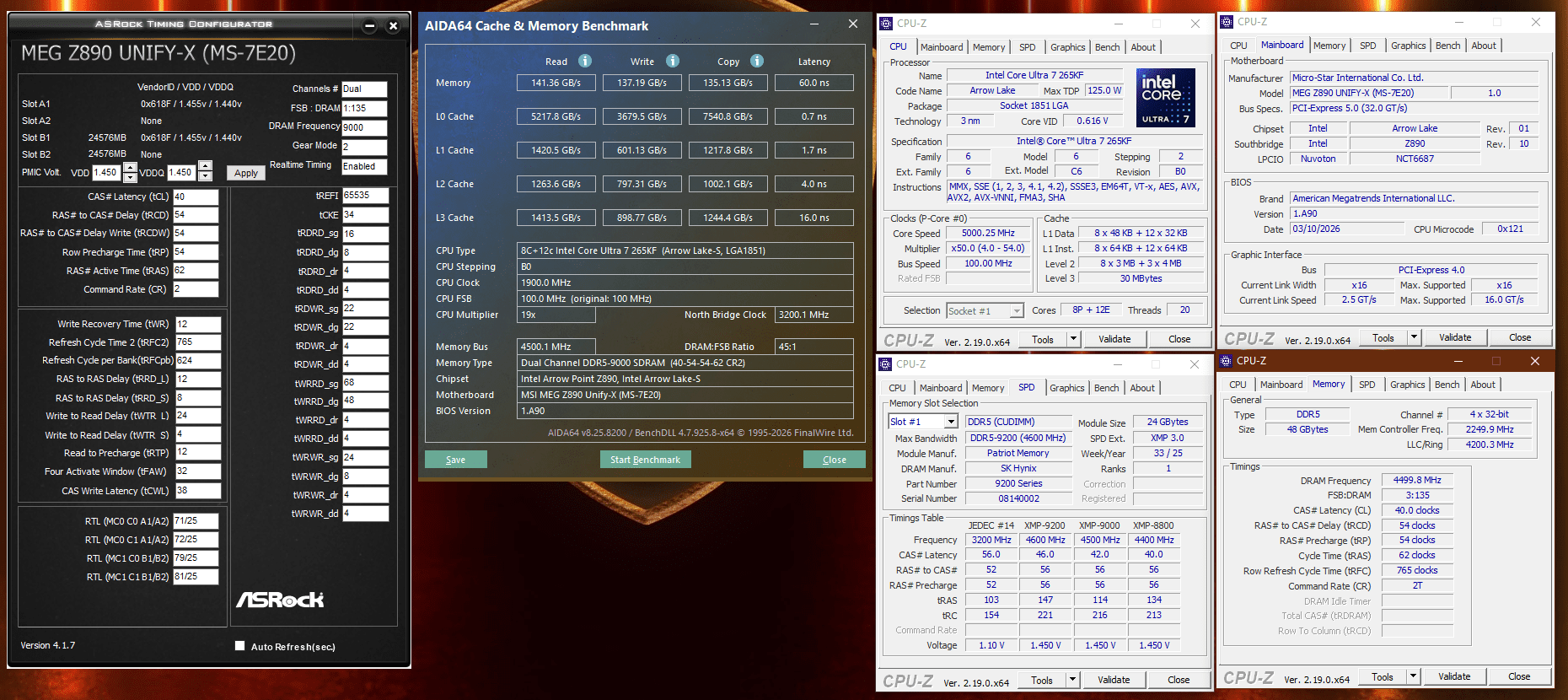Screen dimensions: 1568x700
Task: Select the CPU tab in the CPU-Z Mainboard window
Action: (x=1238, y=46)
